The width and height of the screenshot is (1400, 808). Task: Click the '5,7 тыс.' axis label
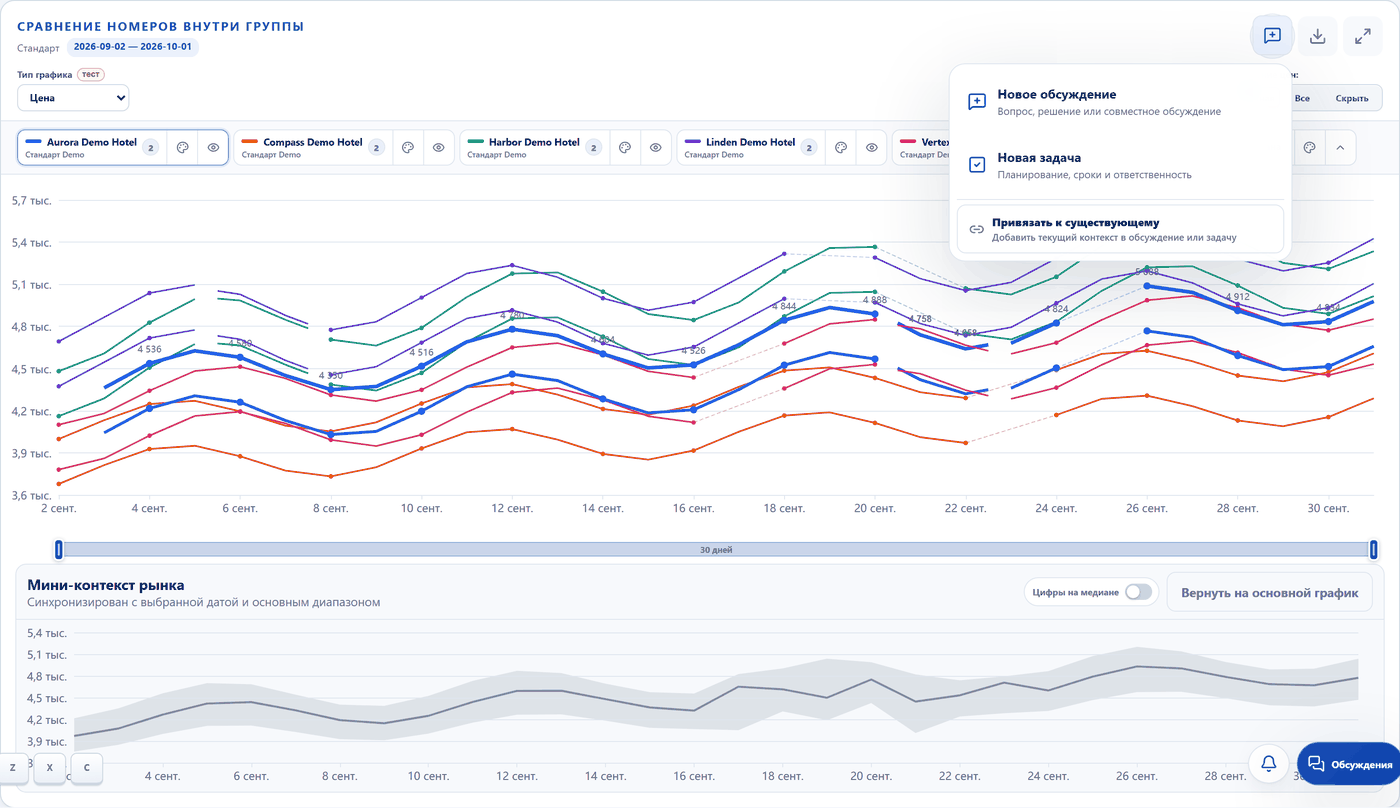32,200
